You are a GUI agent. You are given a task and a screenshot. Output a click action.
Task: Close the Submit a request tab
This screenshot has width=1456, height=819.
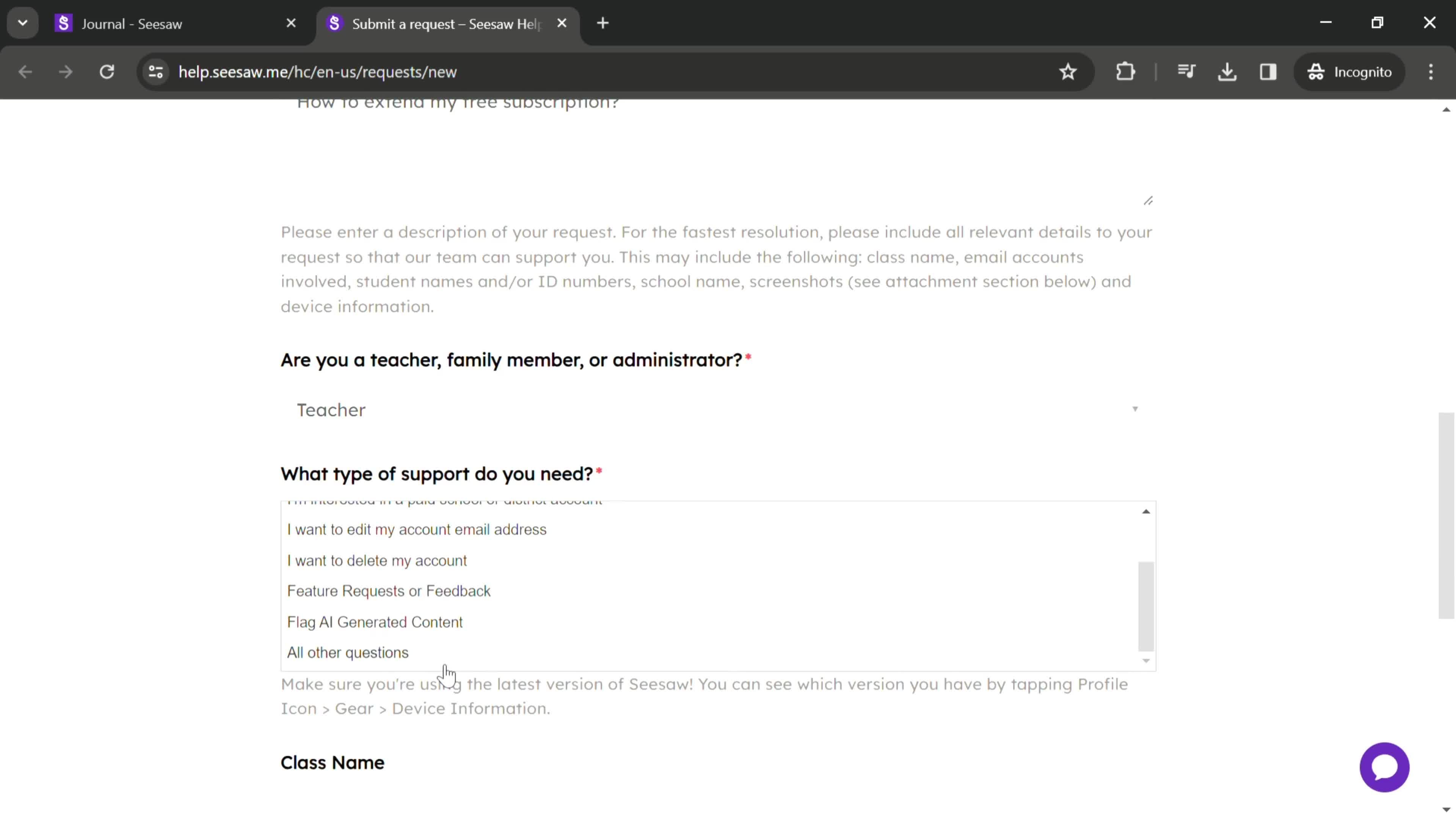pyautogui.click(x=562, y=23)
